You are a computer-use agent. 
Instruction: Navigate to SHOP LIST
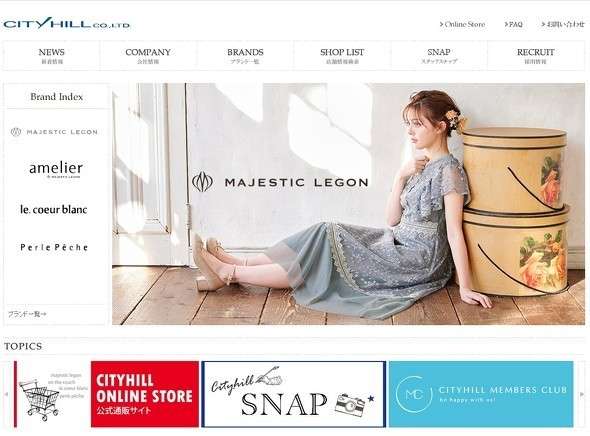pos(342,56)
